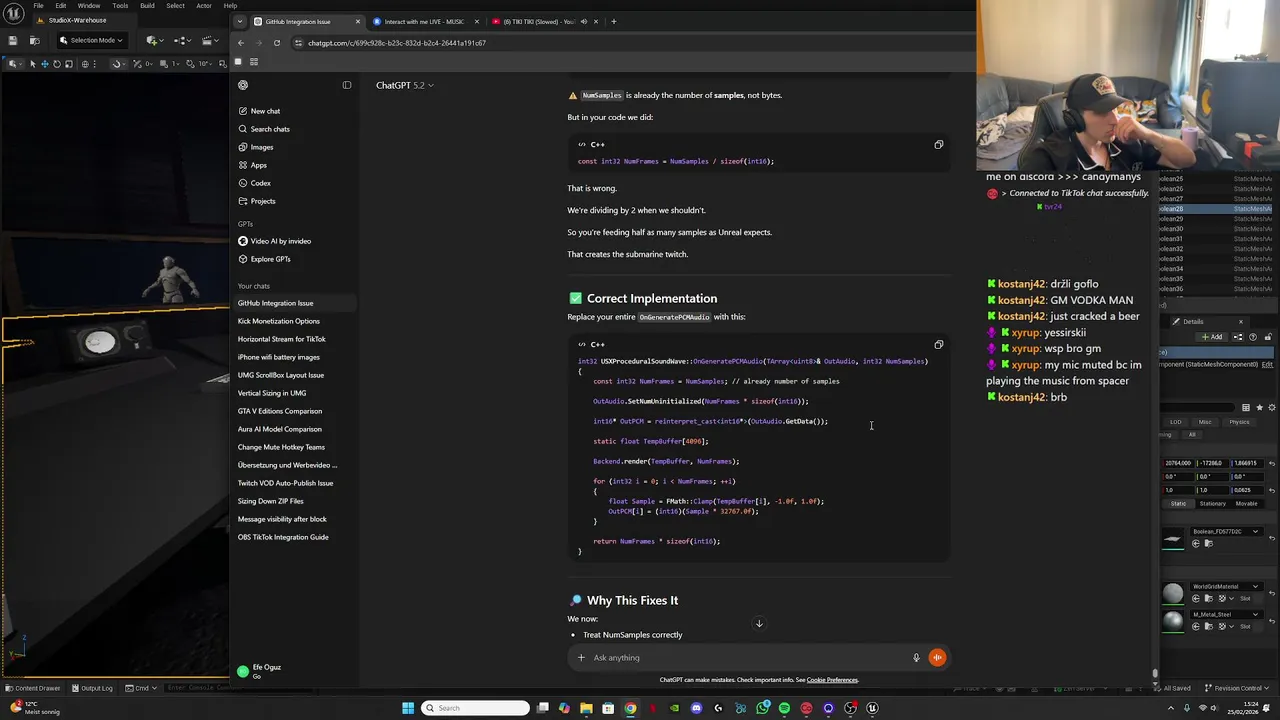Copy the first C++ code snippet
Screen dimensions: 1280x720
(x=938, y=145)
